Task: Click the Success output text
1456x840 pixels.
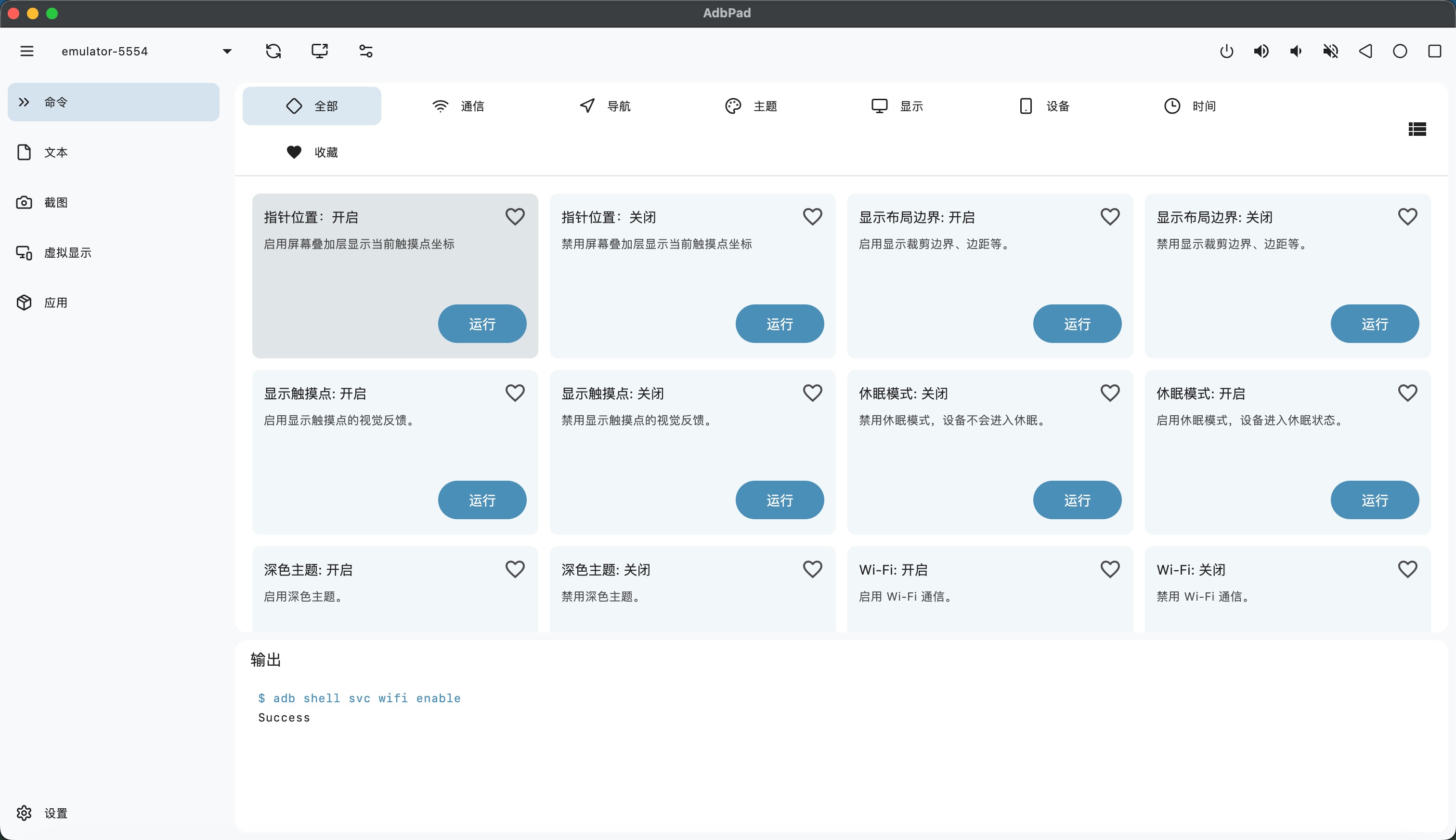Action: 284,718
